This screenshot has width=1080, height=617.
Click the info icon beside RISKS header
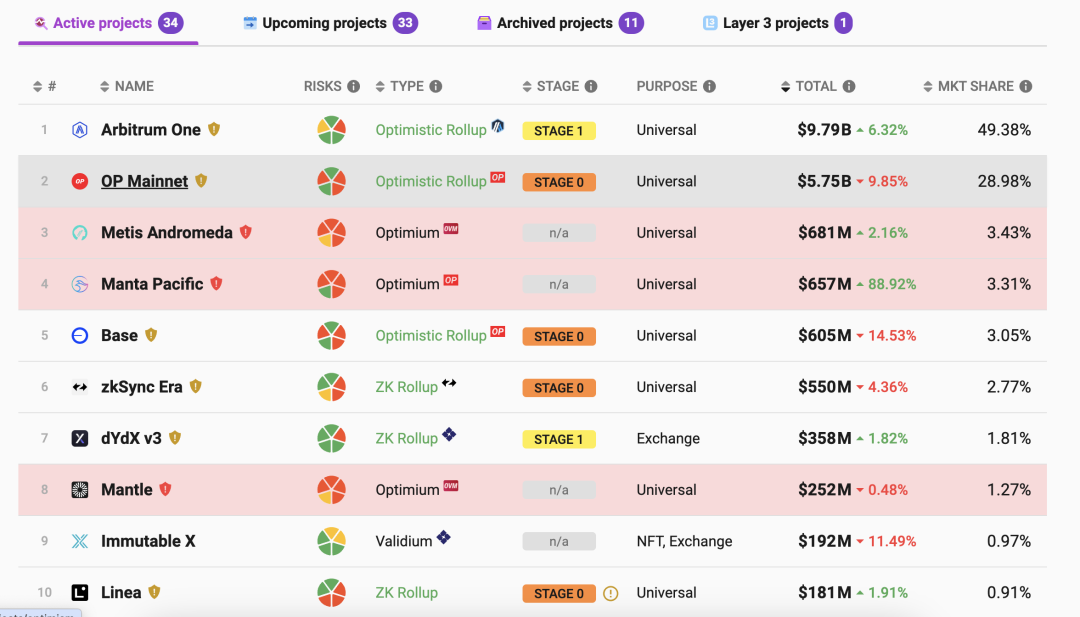click(353, 87)
